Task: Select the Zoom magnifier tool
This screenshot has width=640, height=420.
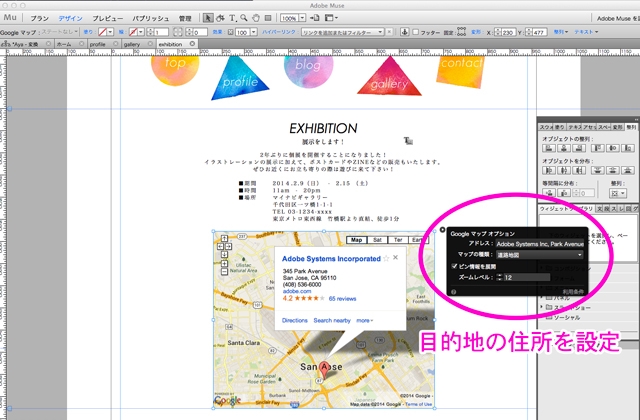Action: pos(244,18)
